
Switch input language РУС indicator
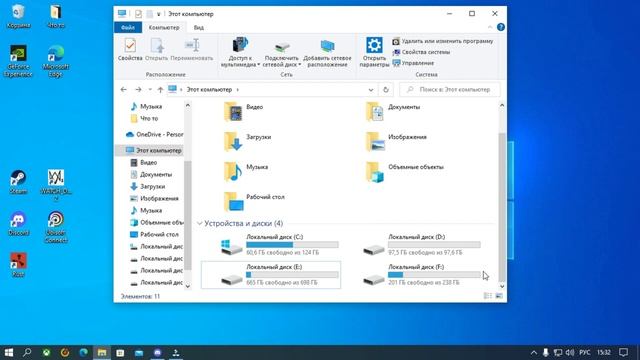coord(585,352)
